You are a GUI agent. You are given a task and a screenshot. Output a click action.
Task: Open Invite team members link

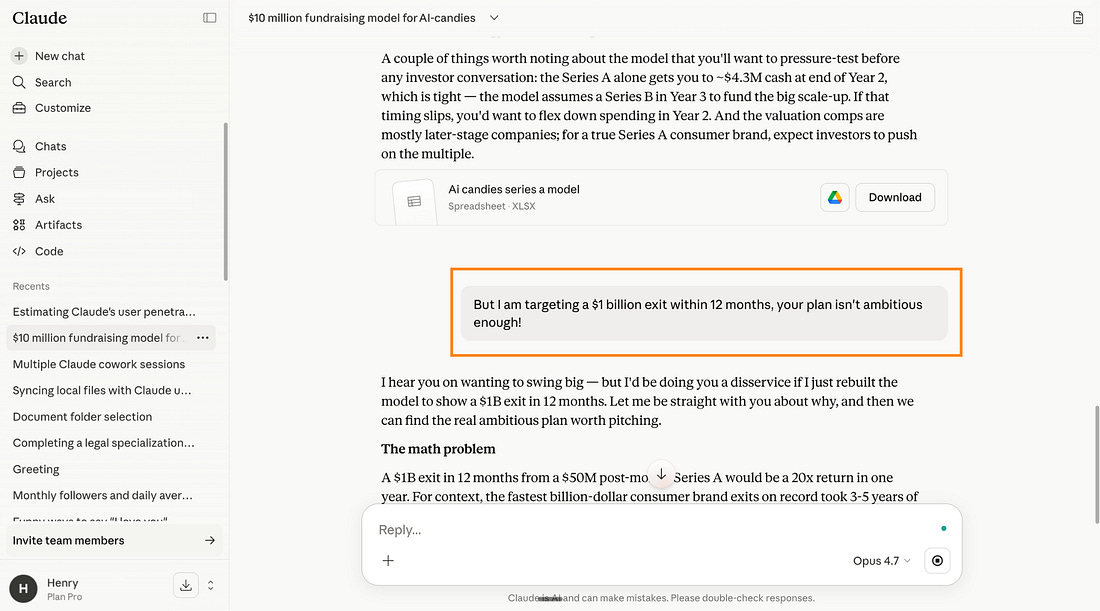tap(114, 540)
